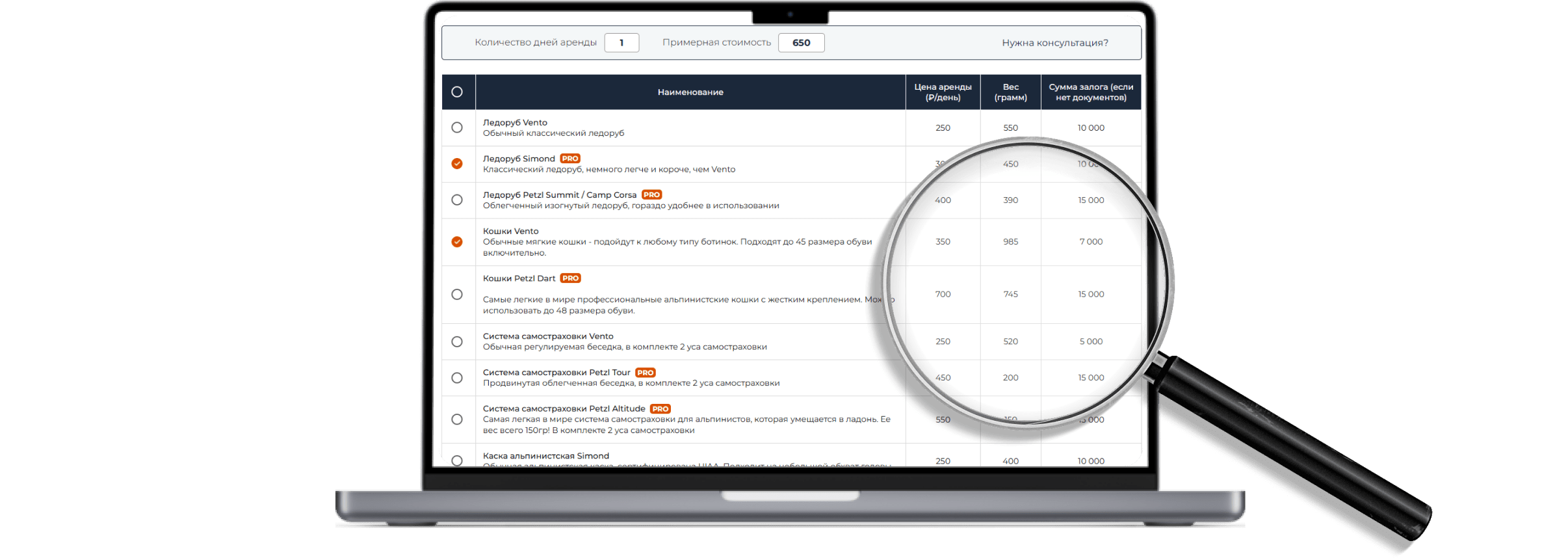Viewport: 1568px width, 558px height.
Task: Click deposit 15 000 in Petzl Summit row
Action: point(1091,200)
